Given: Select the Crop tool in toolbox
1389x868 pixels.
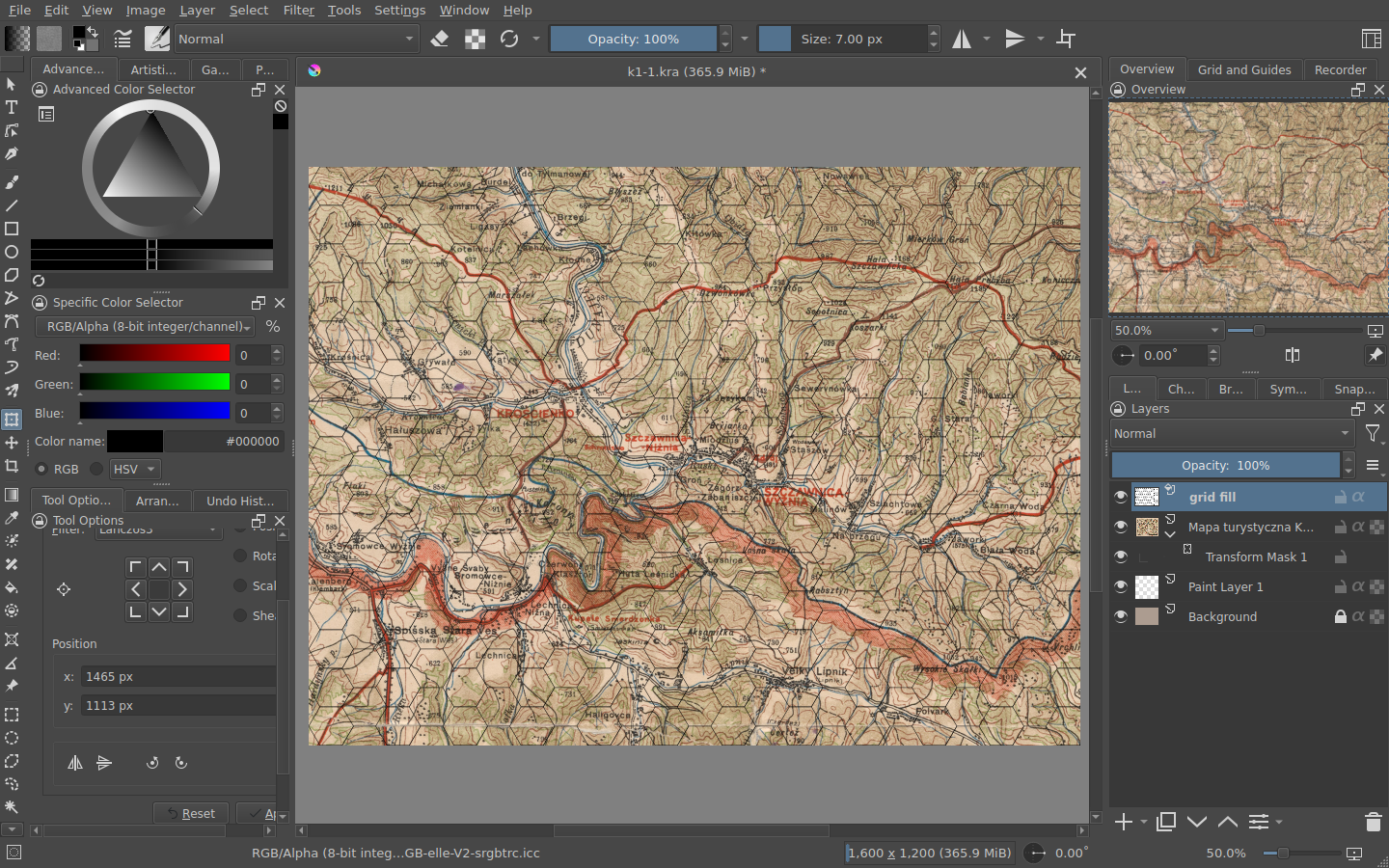Looking at the screenshot, I should [x=12, y=466].
